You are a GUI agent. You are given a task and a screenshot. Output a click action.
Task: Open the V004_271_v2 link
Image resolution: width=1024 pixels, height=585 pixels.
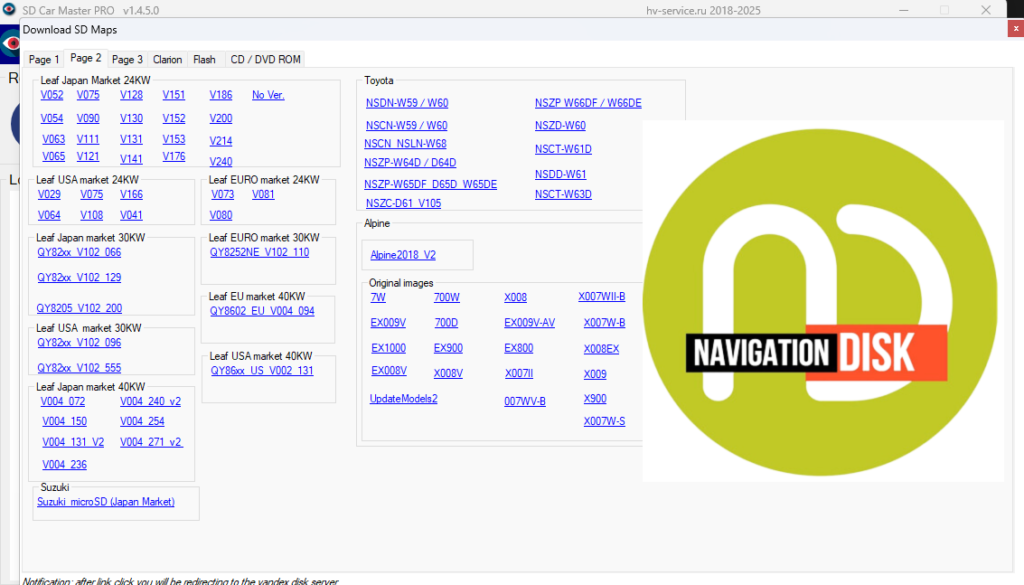pos(151,441)
